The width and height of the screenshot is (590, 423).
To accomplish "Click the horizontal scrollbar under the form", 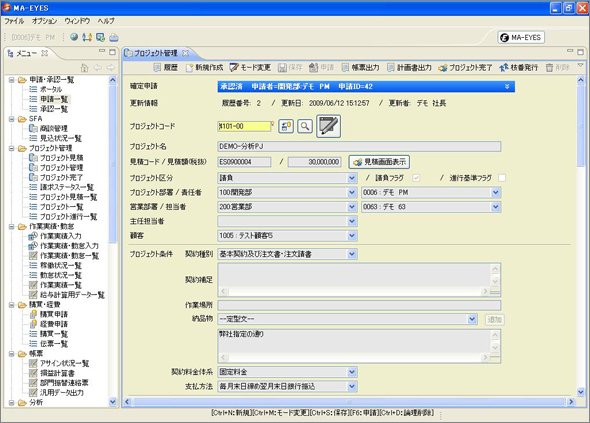I will [x=349, y=402].
